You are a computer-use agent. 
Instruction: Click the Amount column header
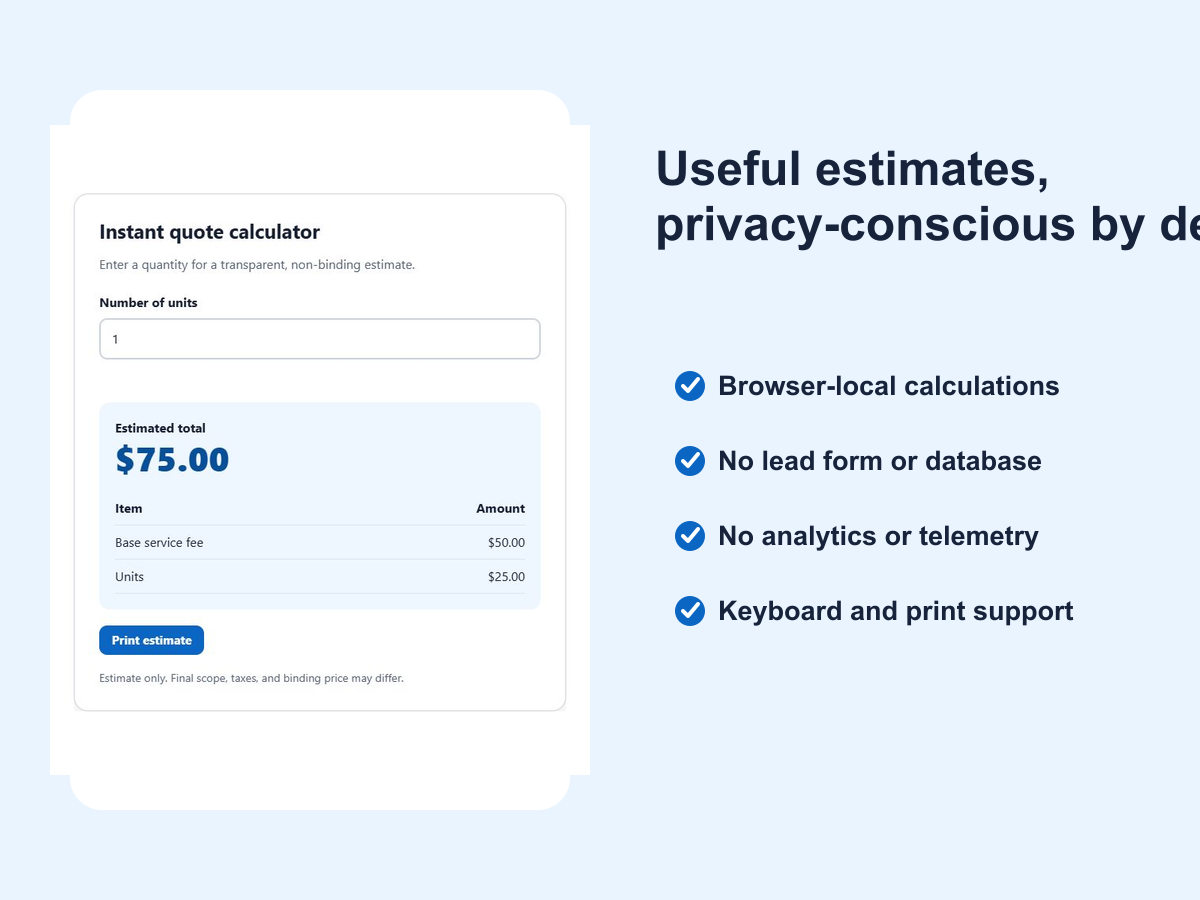500,509
